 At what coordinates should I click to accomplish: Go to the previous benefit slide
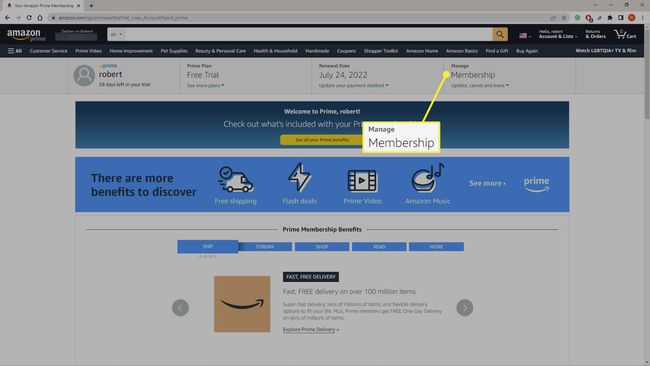click(x=180, y=308)
